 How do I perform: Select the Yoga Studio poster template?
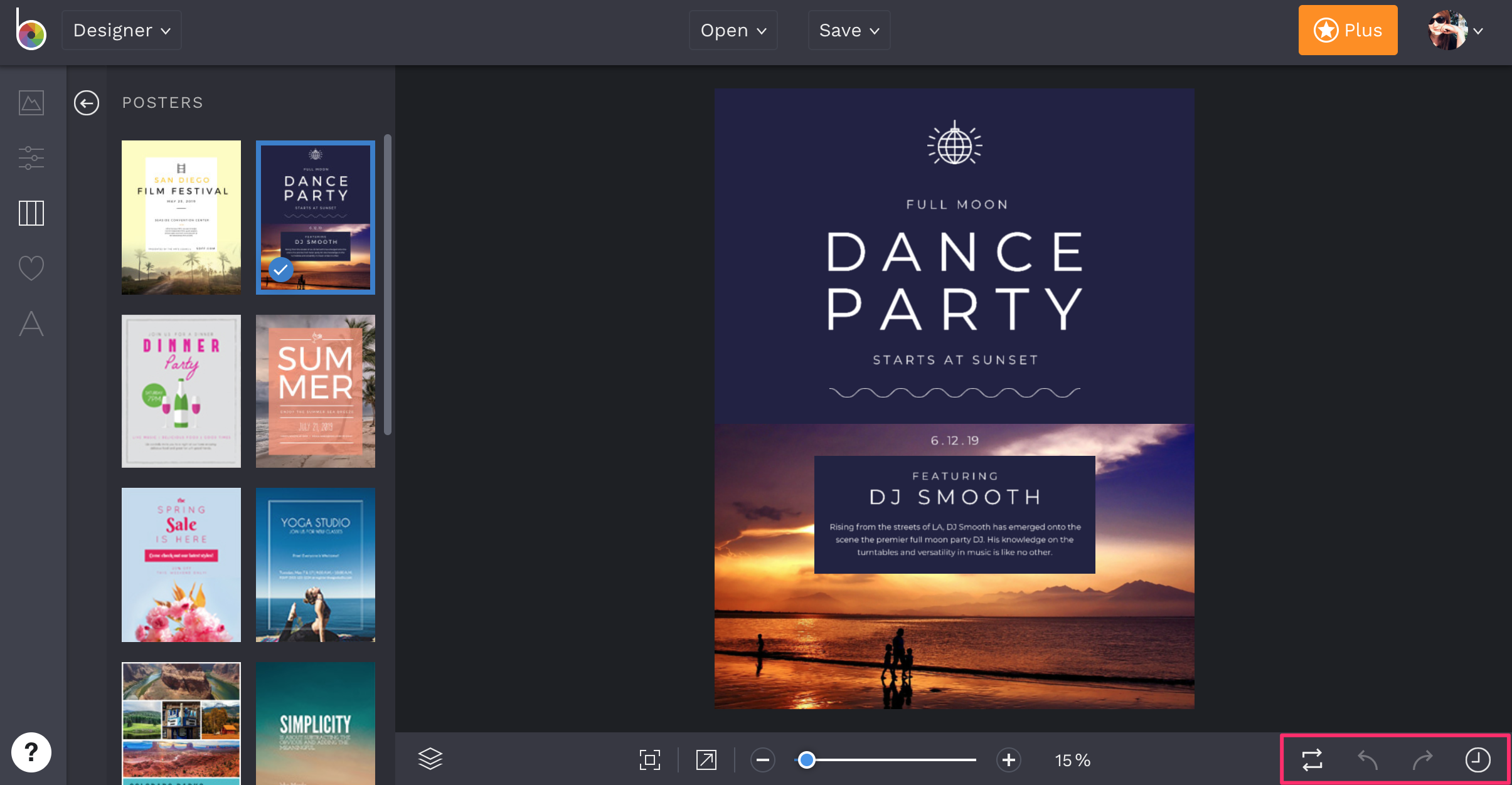[316, 565]
